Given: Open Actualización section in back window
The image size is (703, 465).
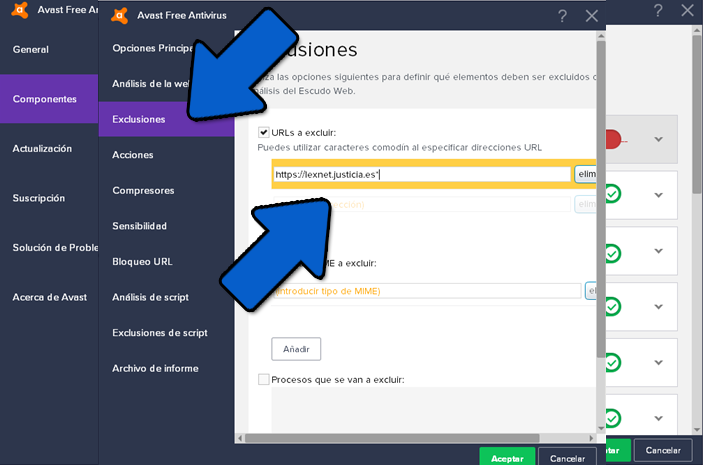Looking at the screenshot, I should (x=42, y=148).
